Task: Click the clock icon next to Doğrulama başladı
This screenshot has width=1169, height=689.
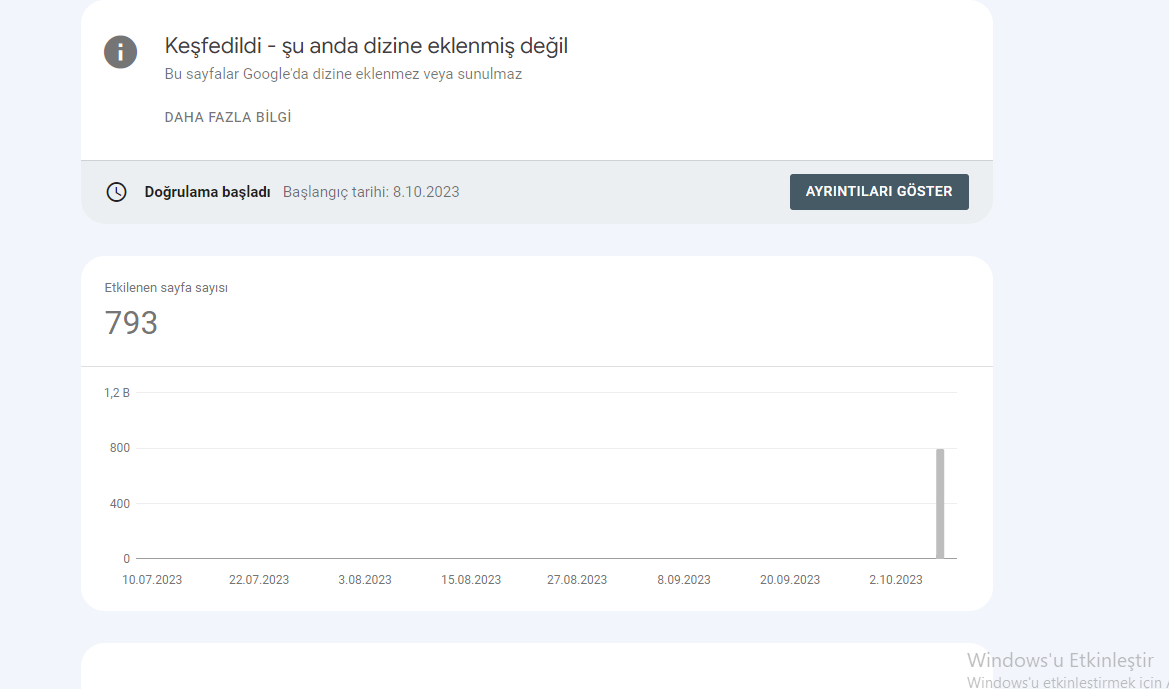Action: [x=116, y=192]
